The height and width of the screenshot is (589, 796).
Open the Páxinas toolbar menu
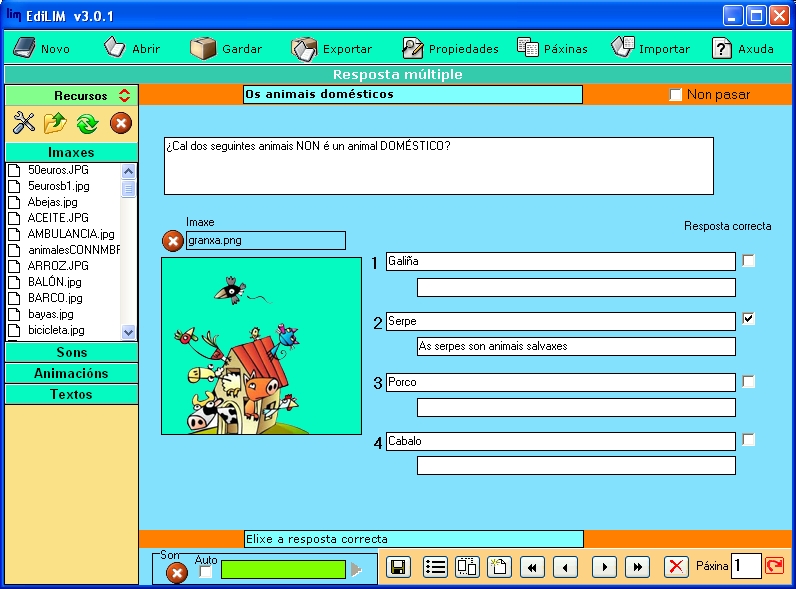(552, 48)
